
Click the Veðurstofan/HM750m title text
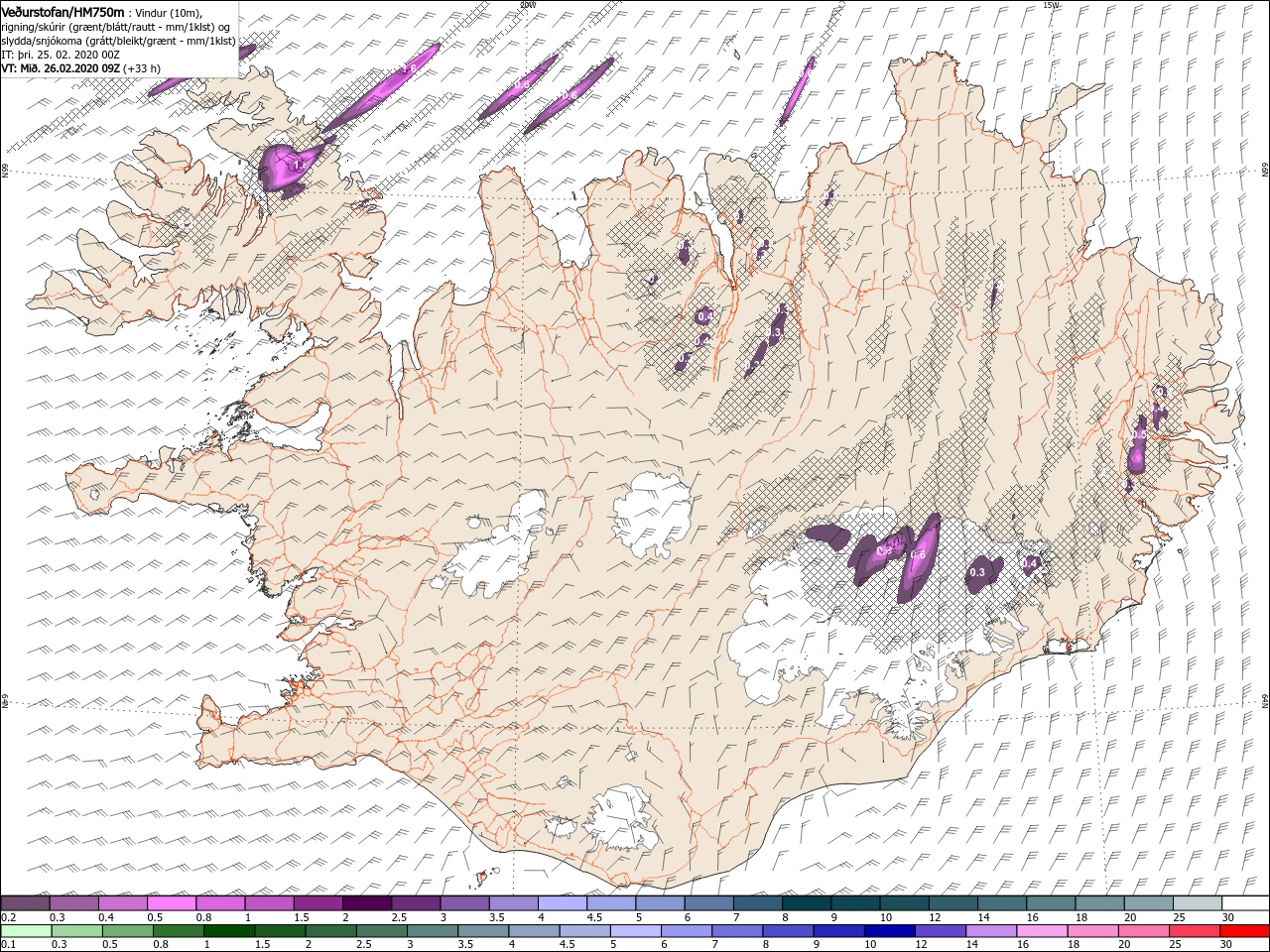[63, 11]
